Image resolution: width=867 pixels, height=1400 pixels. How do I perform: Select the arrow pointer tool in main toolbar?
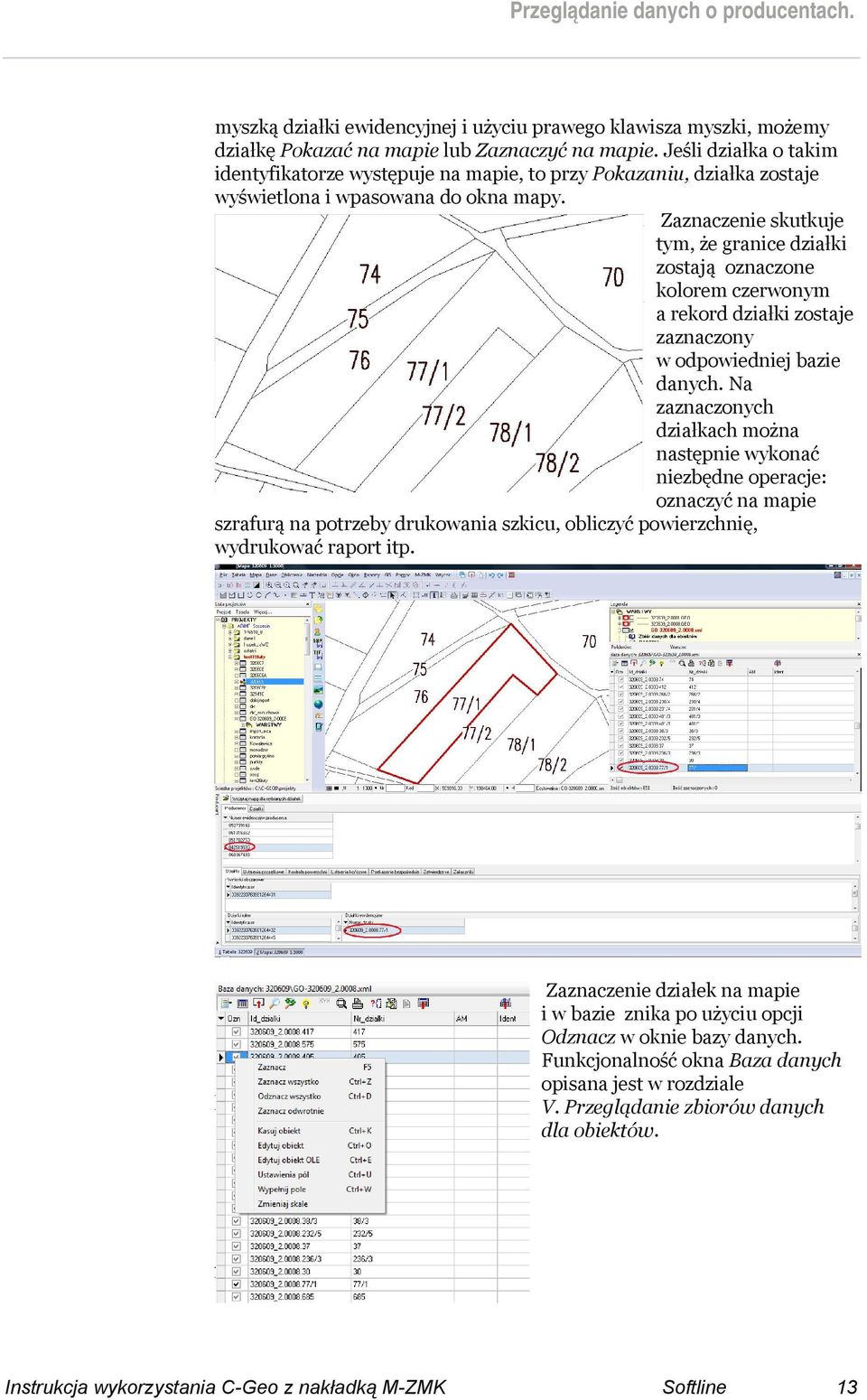pyautogui.click(x=392, y=595)
